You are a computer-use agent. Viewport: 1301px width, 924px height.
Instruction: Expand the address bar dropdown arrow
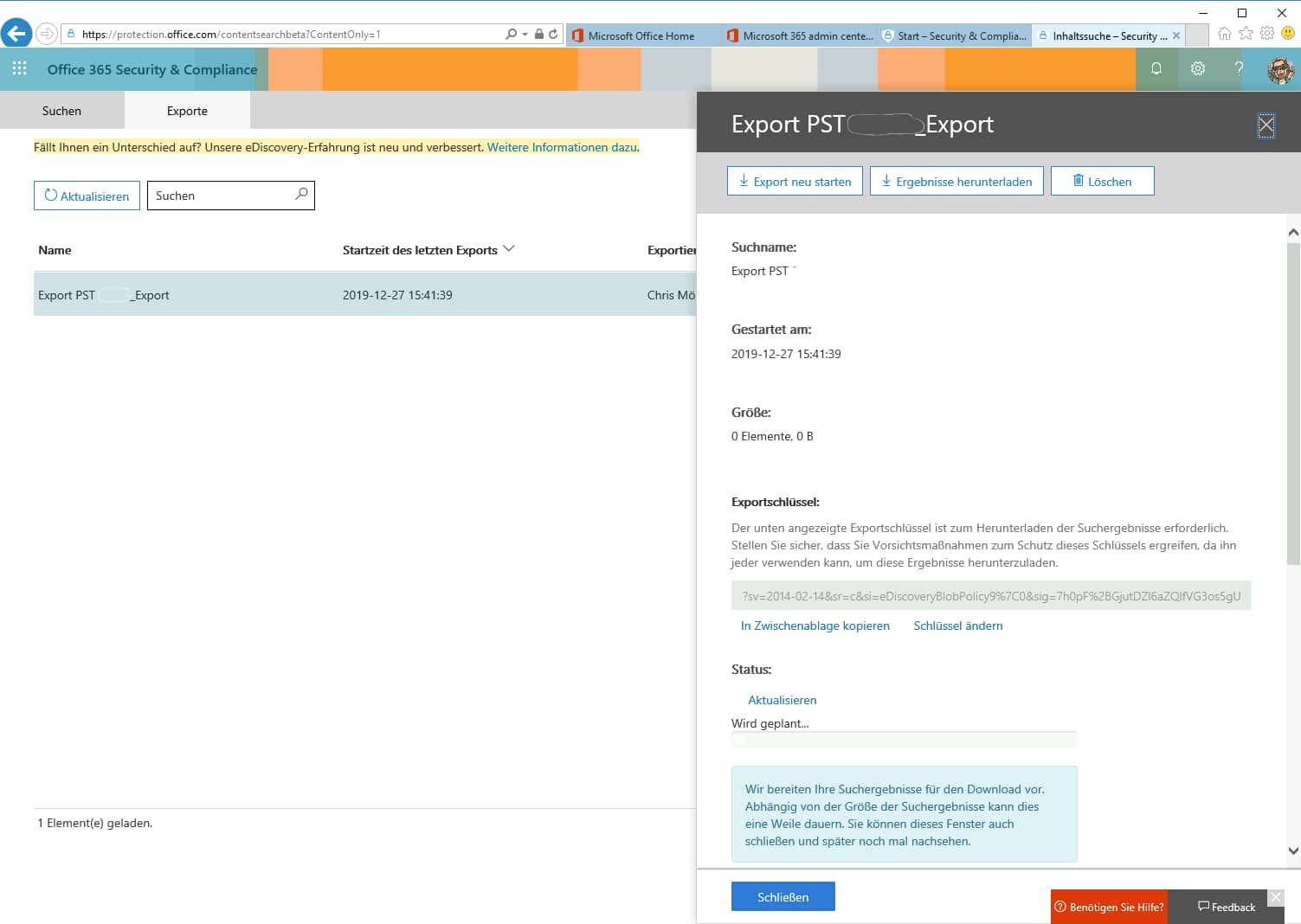click(x=525, y=35)
